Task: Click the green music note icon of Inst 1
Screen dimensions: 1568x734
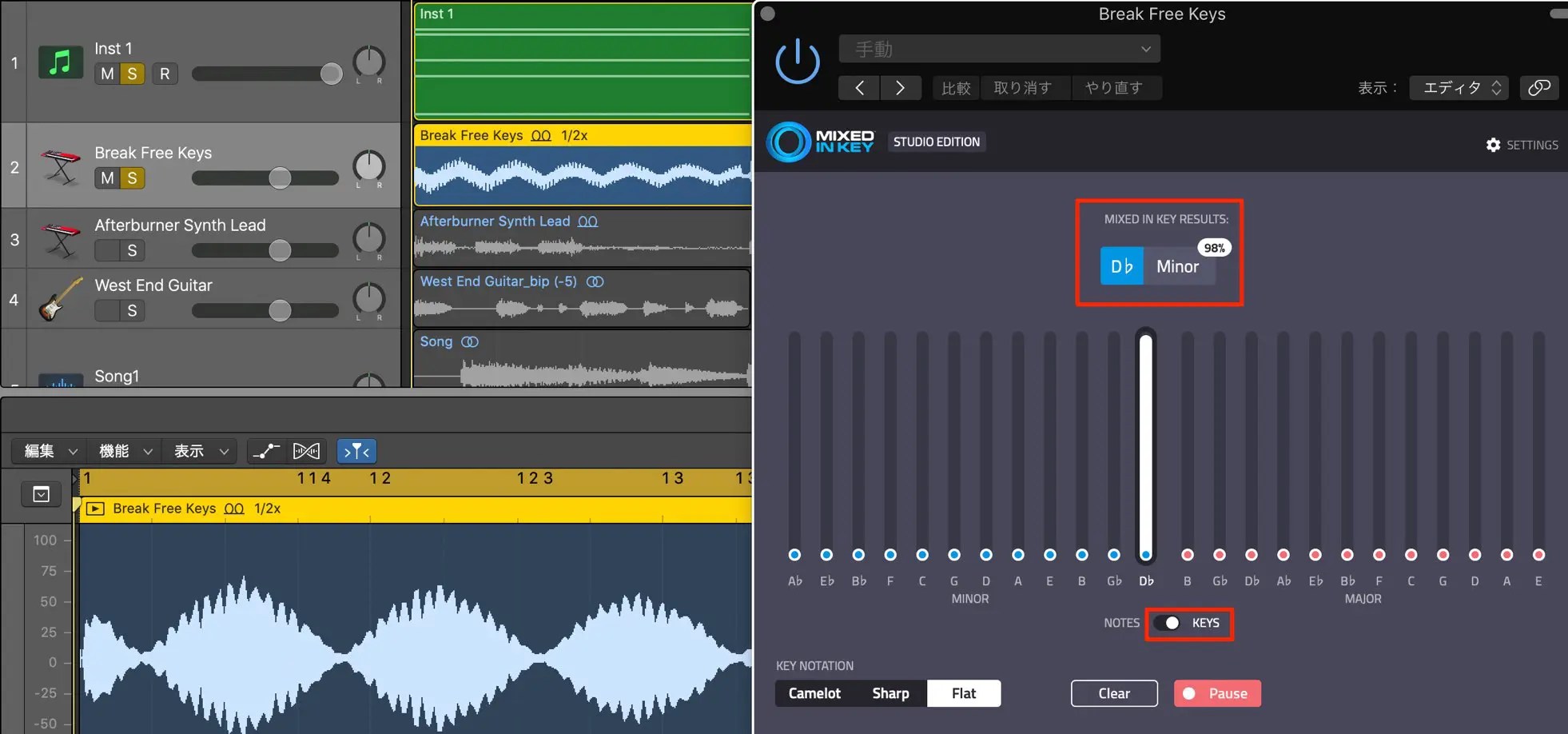Action: [x=61, y=62]
